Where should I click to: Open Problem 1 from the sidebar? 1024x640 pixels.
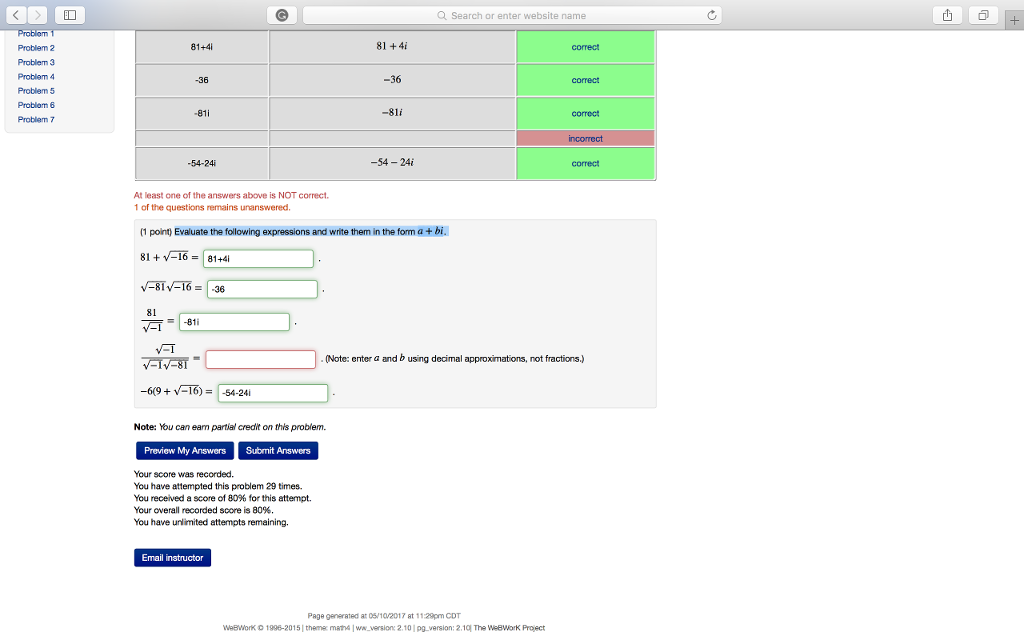[x=35, y=33]
